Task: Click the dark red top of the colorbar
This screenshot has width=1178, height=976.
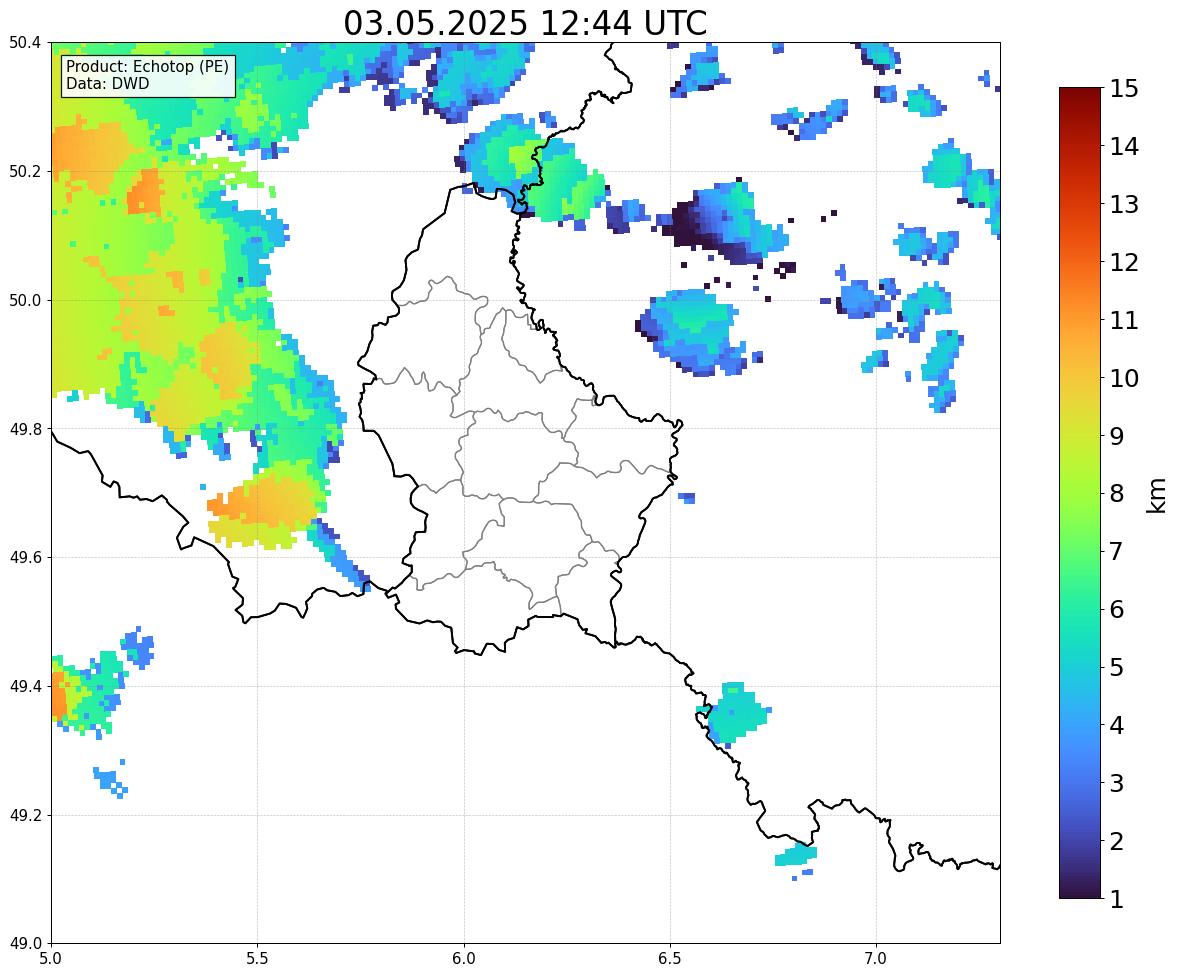Action: coord(1080,96)
